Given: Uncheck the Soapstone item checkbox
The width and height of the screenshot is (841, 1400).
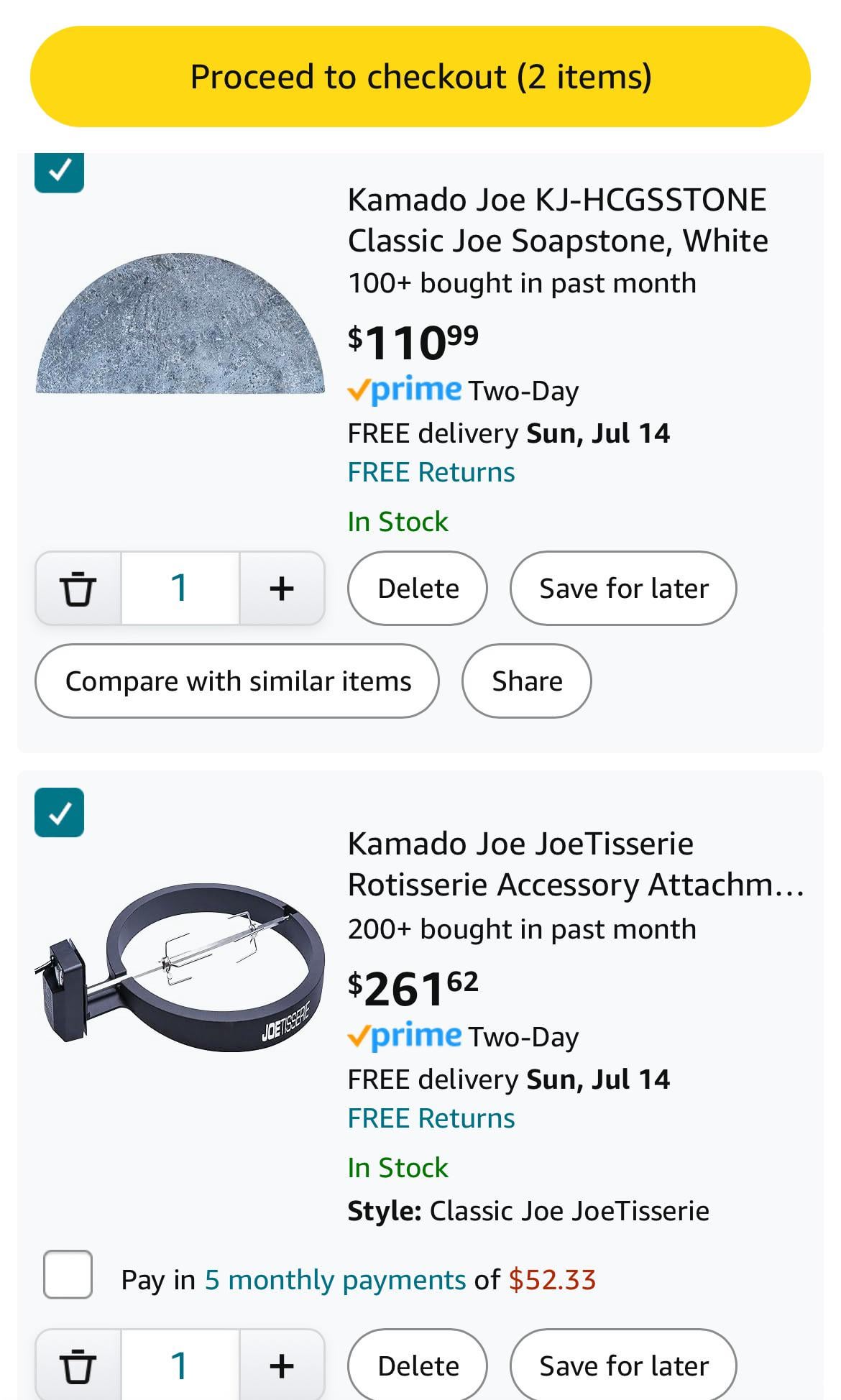Looking at the screenshot, I should (x=60, y=171).
